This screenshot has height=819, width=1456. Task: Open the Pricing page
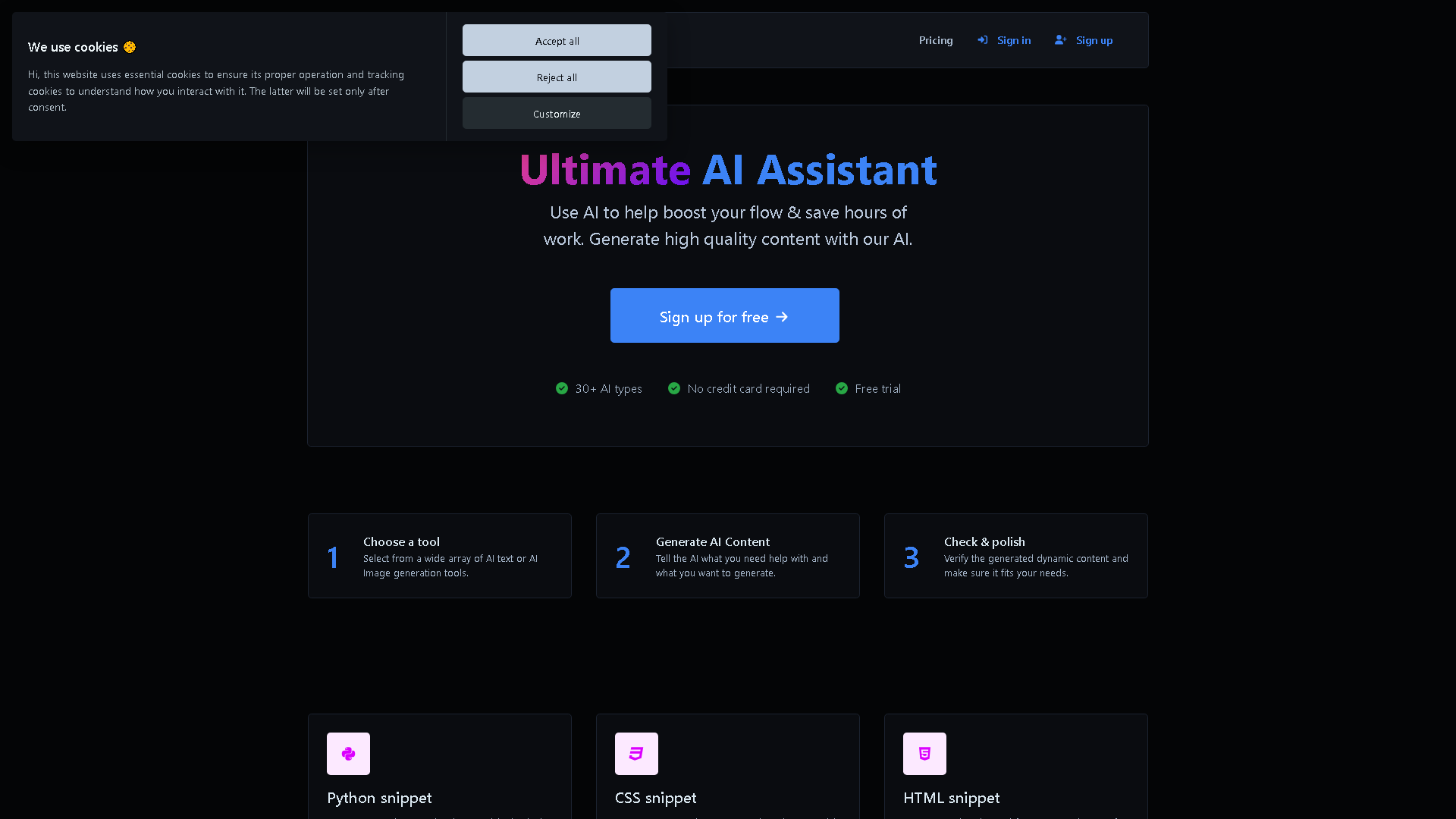tap(936, 39)
